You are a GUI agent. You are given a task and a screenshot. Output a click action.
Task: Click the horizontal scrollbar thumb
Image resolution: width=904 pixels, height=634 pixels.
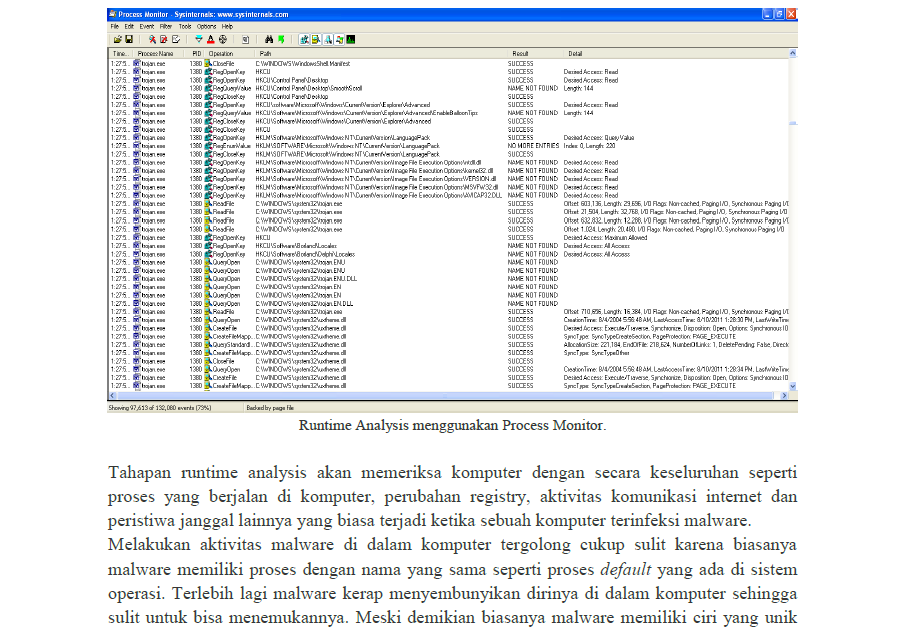point(444,395)
